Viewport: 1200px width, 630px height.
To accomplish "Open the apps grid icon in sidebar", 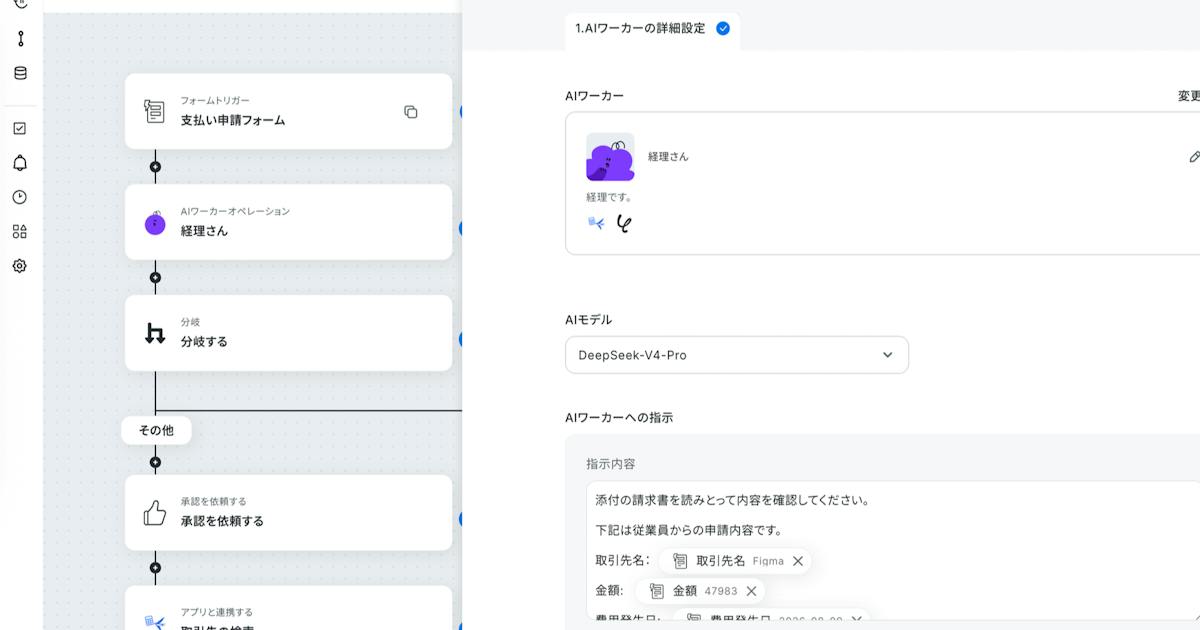I will click(x=20, y=231).
